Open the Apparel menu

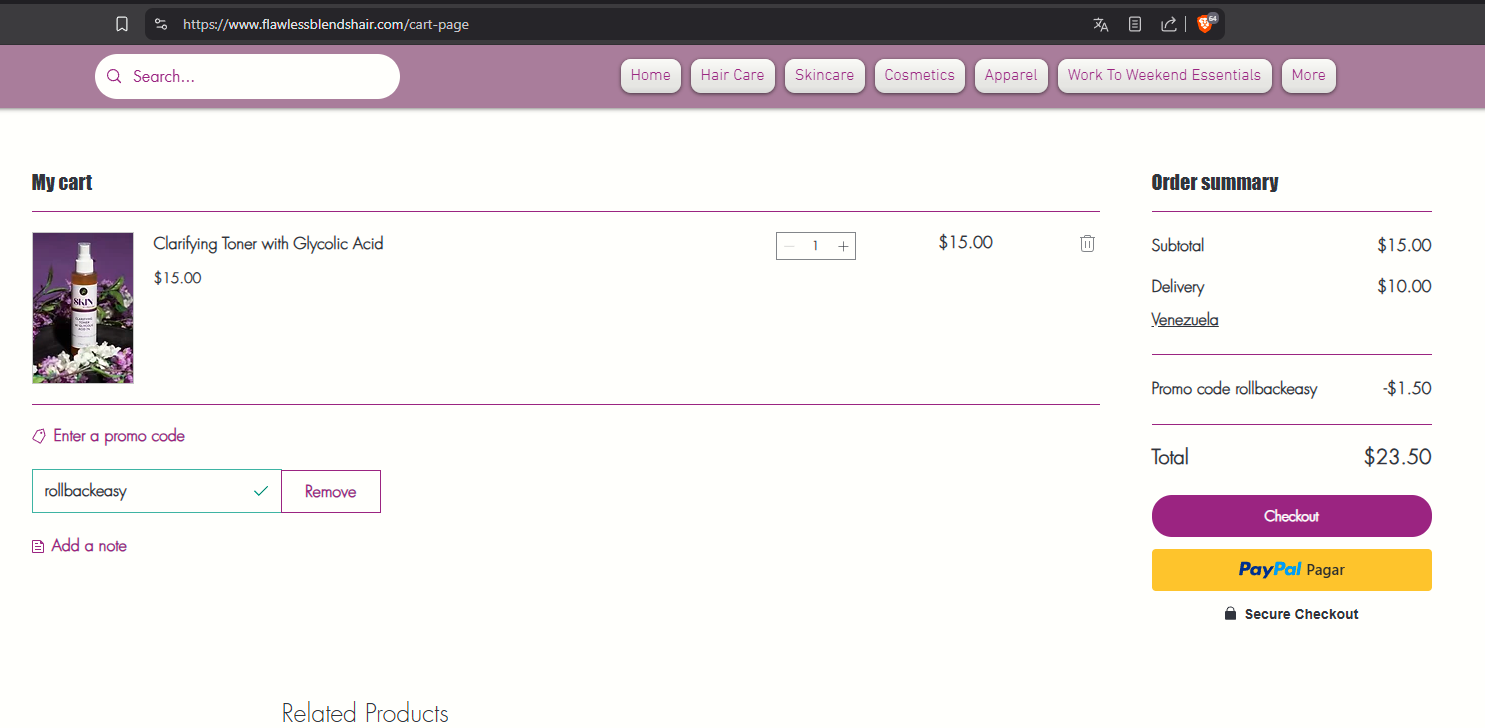[x=1011, y=76]
